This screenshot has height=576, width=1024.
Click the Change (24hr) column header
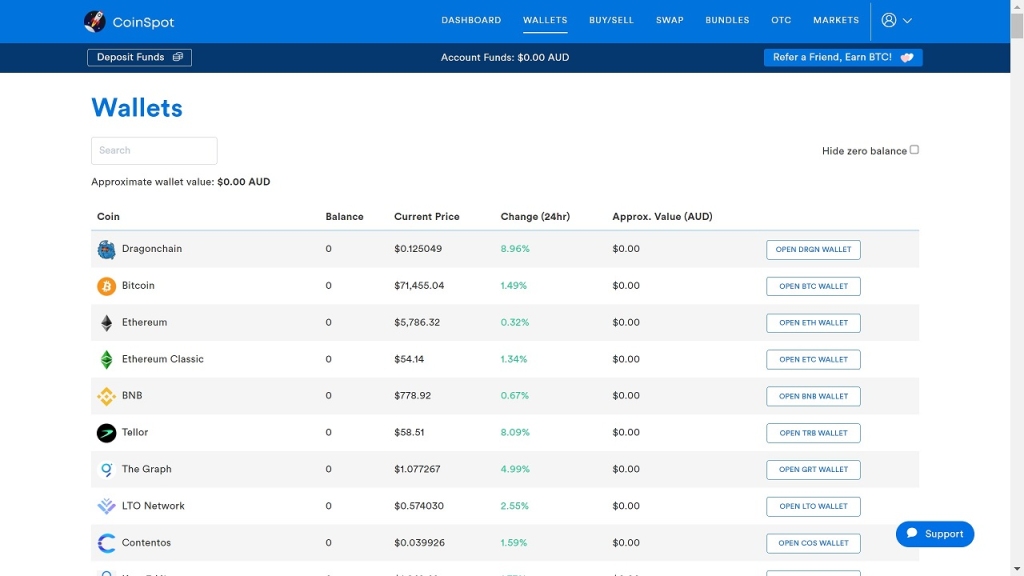point(535,217)
